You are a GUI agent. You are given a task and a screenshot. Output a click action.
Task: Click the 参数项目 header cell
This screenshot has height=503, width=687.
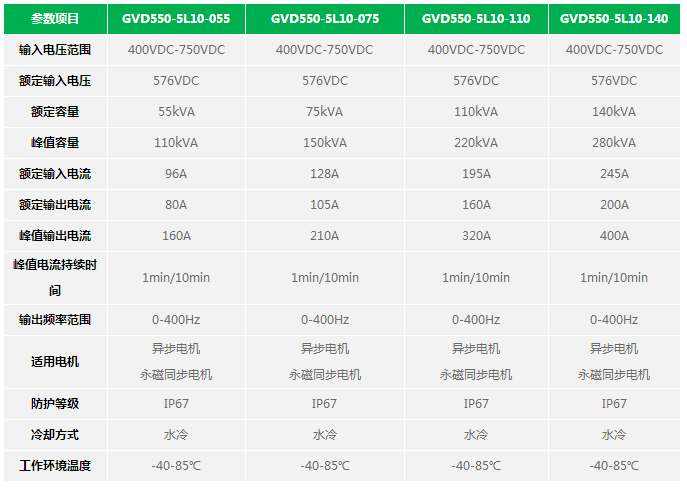point(55,19)
